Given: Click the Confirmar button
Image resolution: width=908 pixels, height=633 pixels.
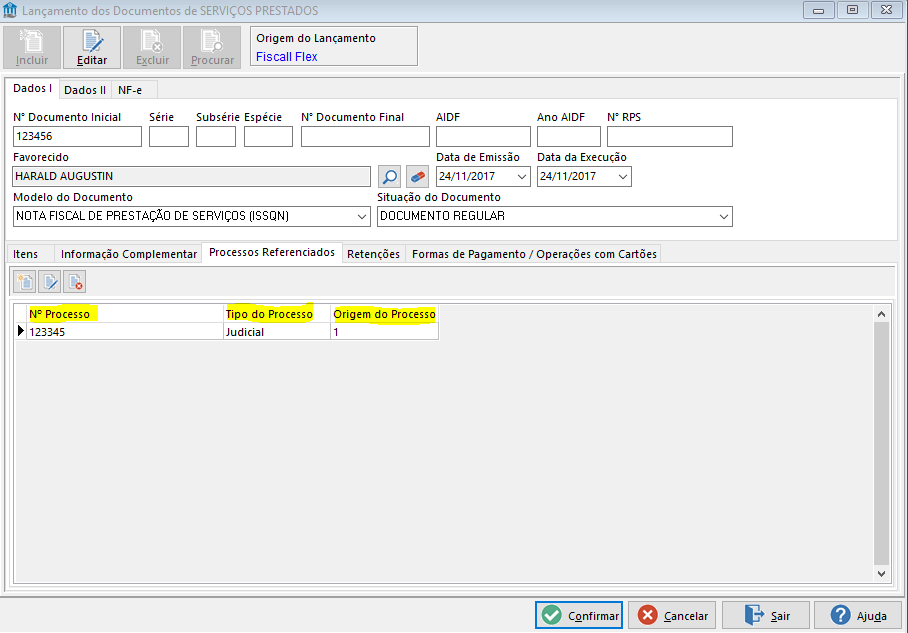Looking at the screenshot, I should click(579, 616).
